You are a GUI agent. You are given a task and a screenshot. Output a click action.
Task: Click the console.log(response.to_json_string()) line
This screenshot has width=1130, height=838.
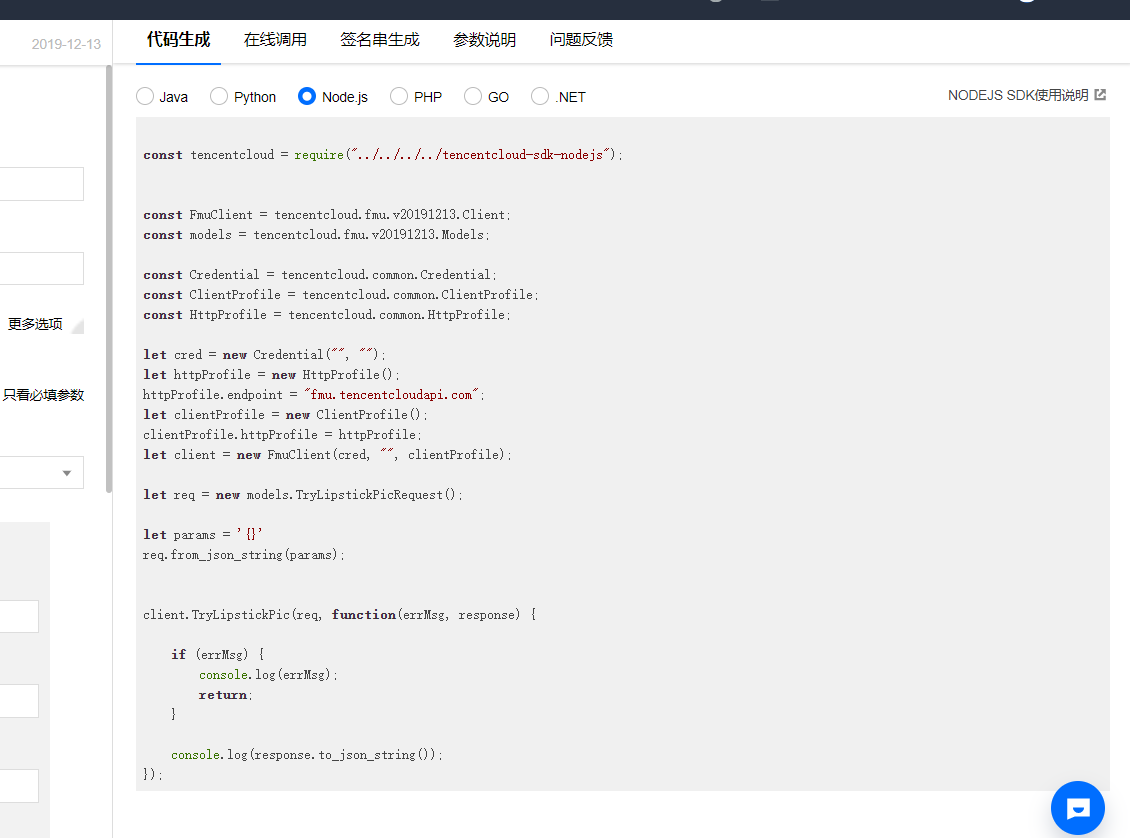click(x=307, y=755)
